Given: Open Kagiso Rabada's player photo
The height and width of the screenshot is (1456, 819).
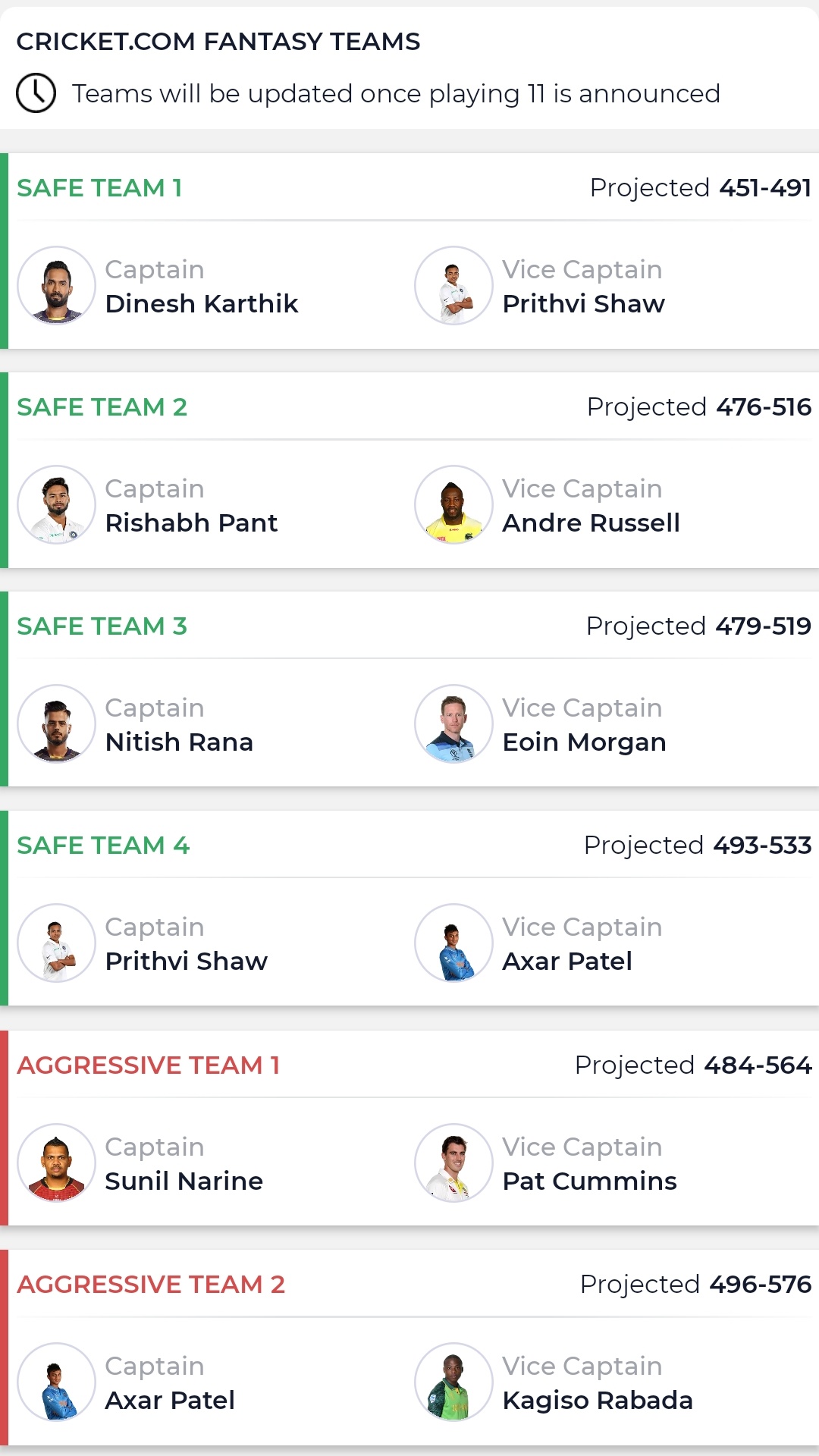Looking at the screenshot, I should click(x=453, y=1382).
